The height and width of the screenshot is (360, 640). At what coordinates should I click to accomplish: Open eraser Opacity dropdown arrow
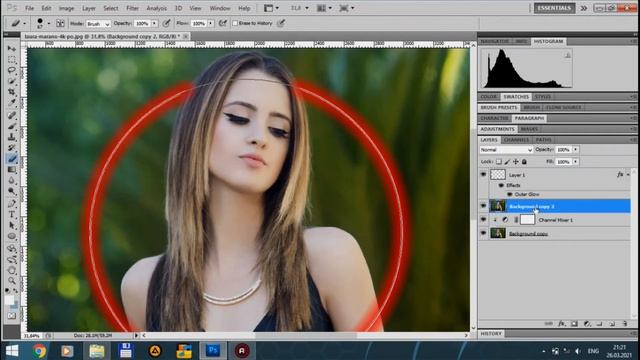[x=154, y=24]
